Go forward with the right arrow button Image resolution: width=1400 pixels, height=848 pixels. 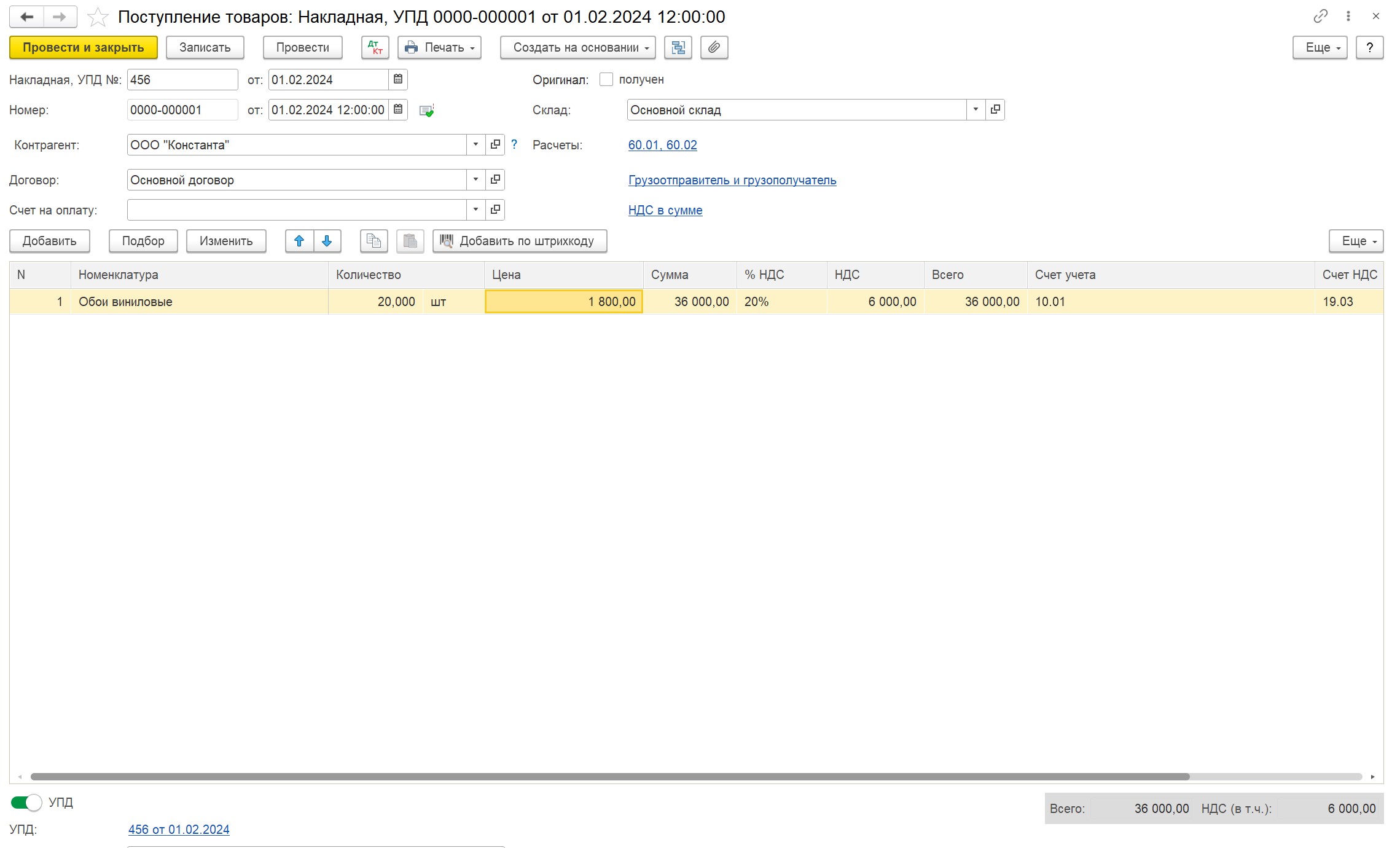pos(60,17)
